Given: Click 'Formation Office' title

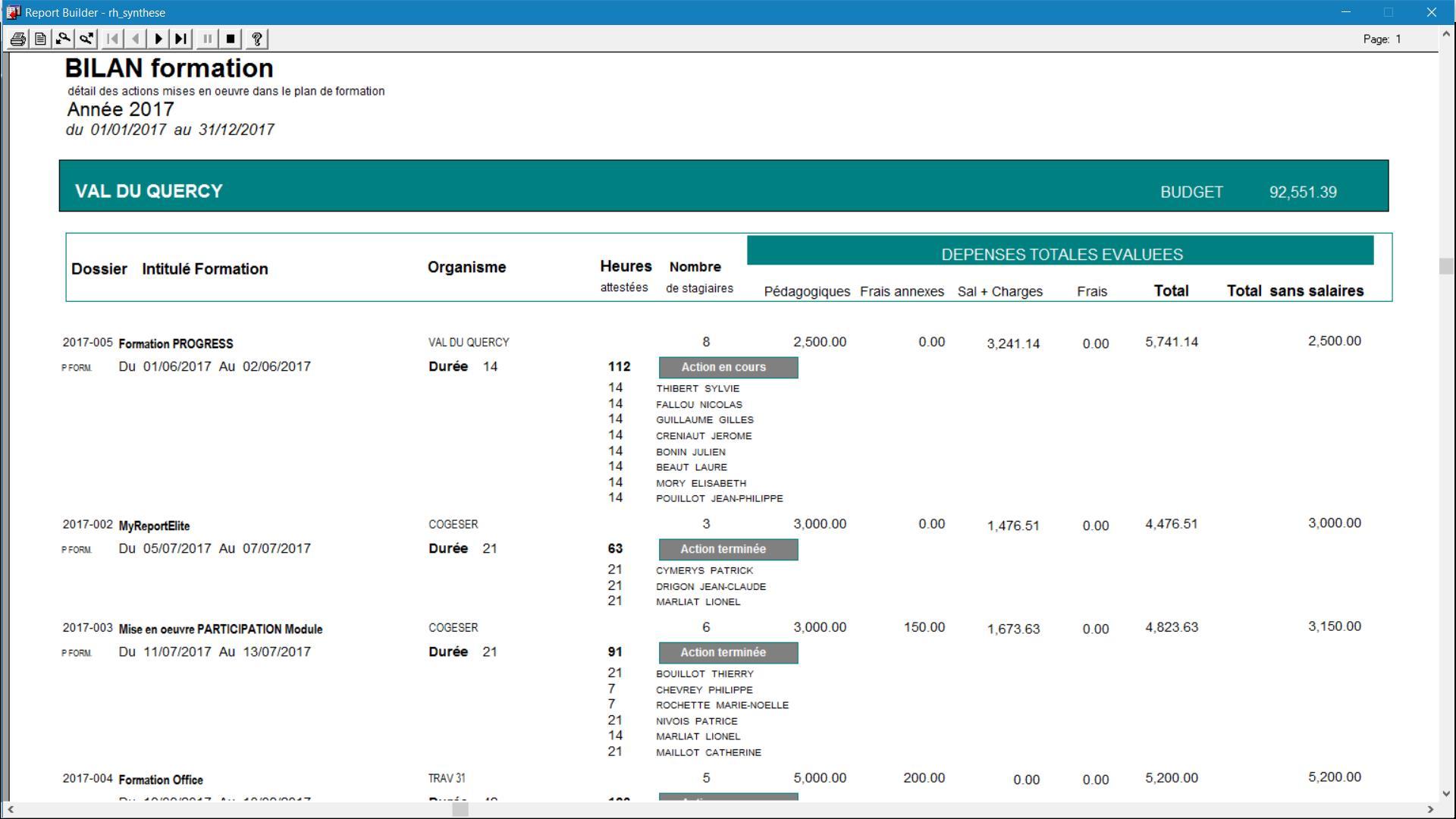Looking at the screenshot, I should pos(161,780).
